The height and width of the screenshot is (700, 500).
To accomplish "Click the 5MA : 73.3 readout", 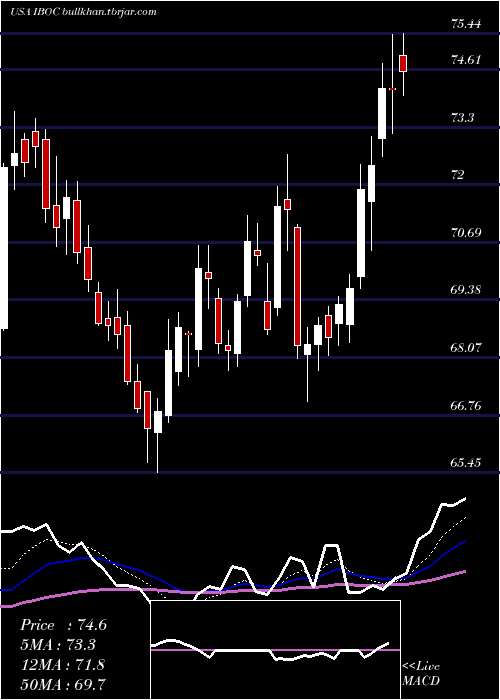I will (58, 645).
